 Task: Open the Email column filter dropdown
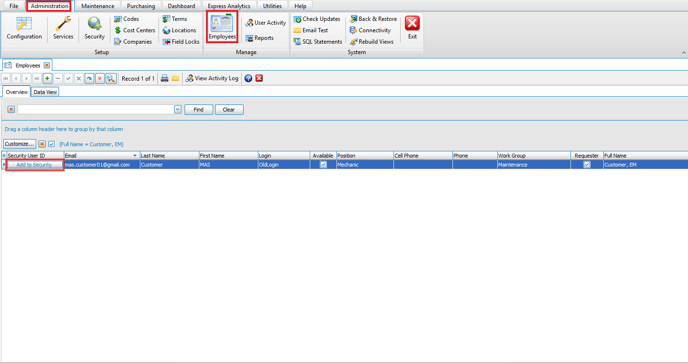(x=135, y=156)
